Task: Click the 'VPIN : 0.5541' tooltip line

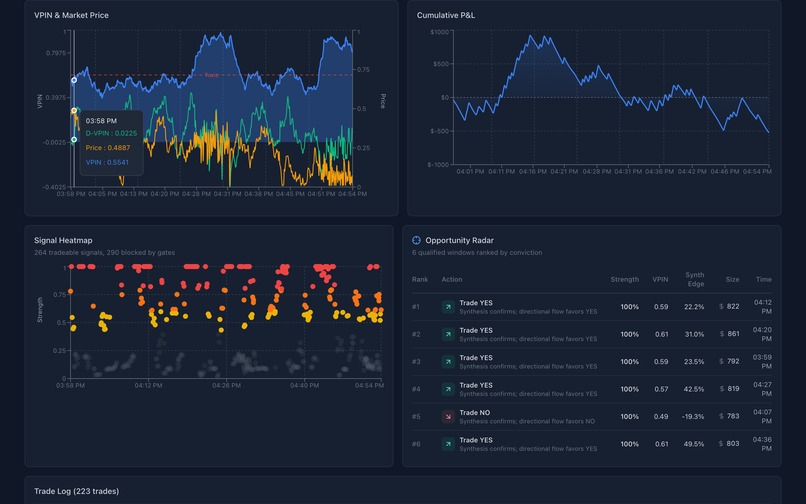Action: [x=107, y=162]
